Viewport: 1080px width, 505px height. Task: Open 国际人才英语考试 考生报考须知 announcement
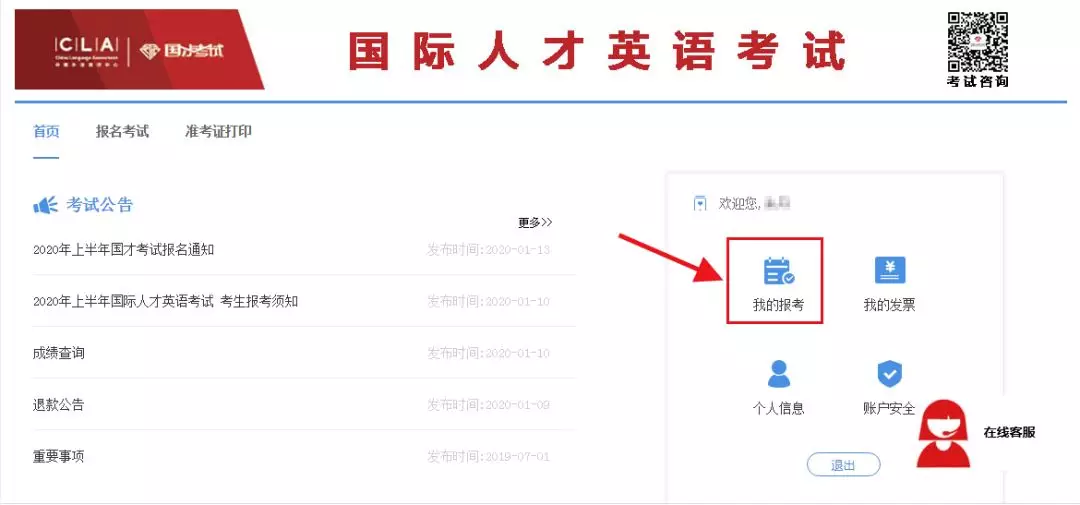coord(165,301)
